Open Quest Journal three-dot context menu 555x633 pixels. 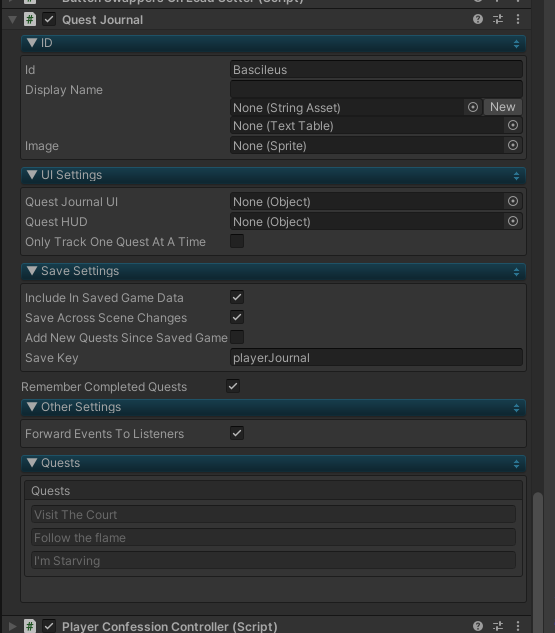518,19
